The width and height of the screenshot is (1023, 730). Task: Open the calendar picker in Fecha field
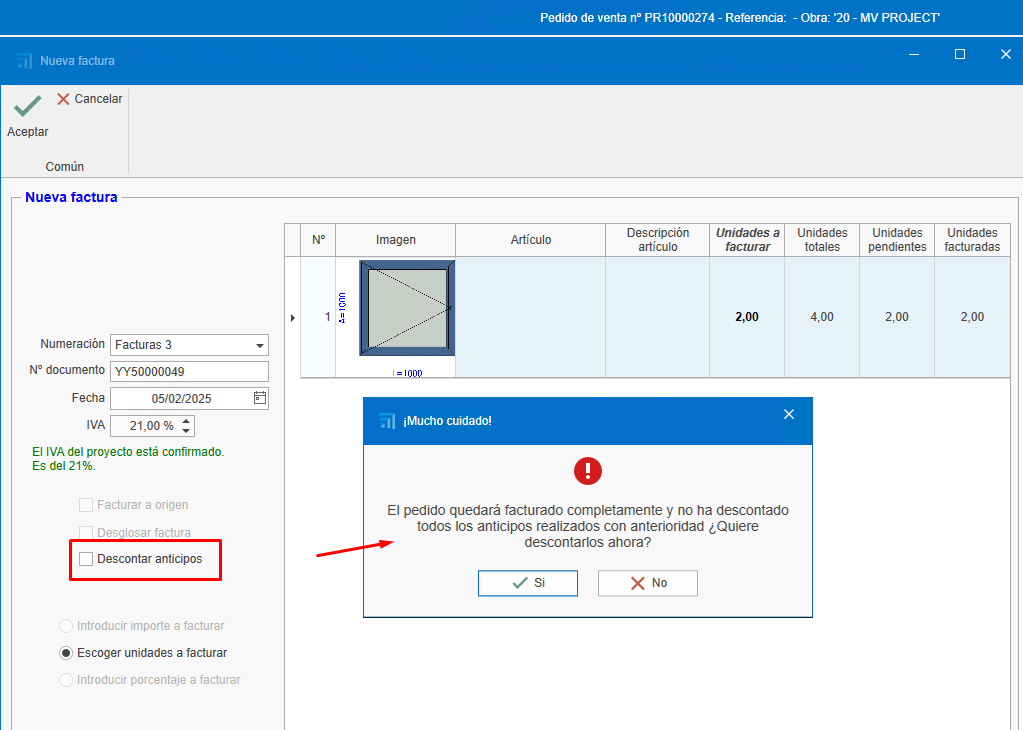(x=260, y=398)
